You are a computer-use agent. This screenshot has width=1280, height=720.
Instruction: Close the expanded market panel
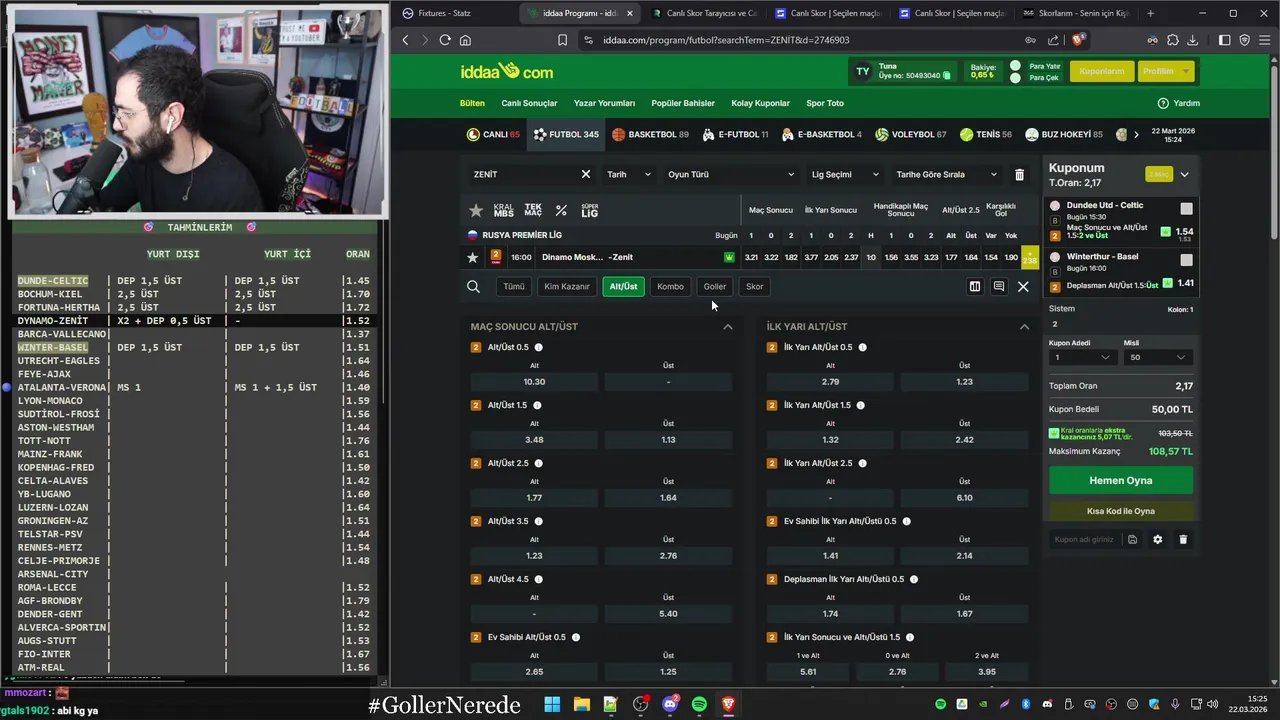[x=1023, y=287]
